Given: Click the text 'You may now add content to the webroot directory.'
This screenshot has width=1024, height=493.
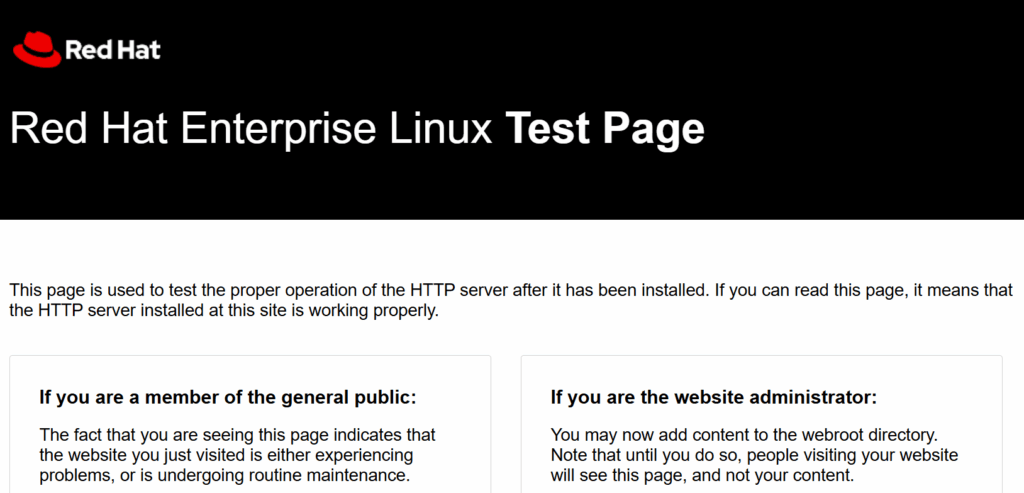Looking at the screenshot, I should (744, 435).
